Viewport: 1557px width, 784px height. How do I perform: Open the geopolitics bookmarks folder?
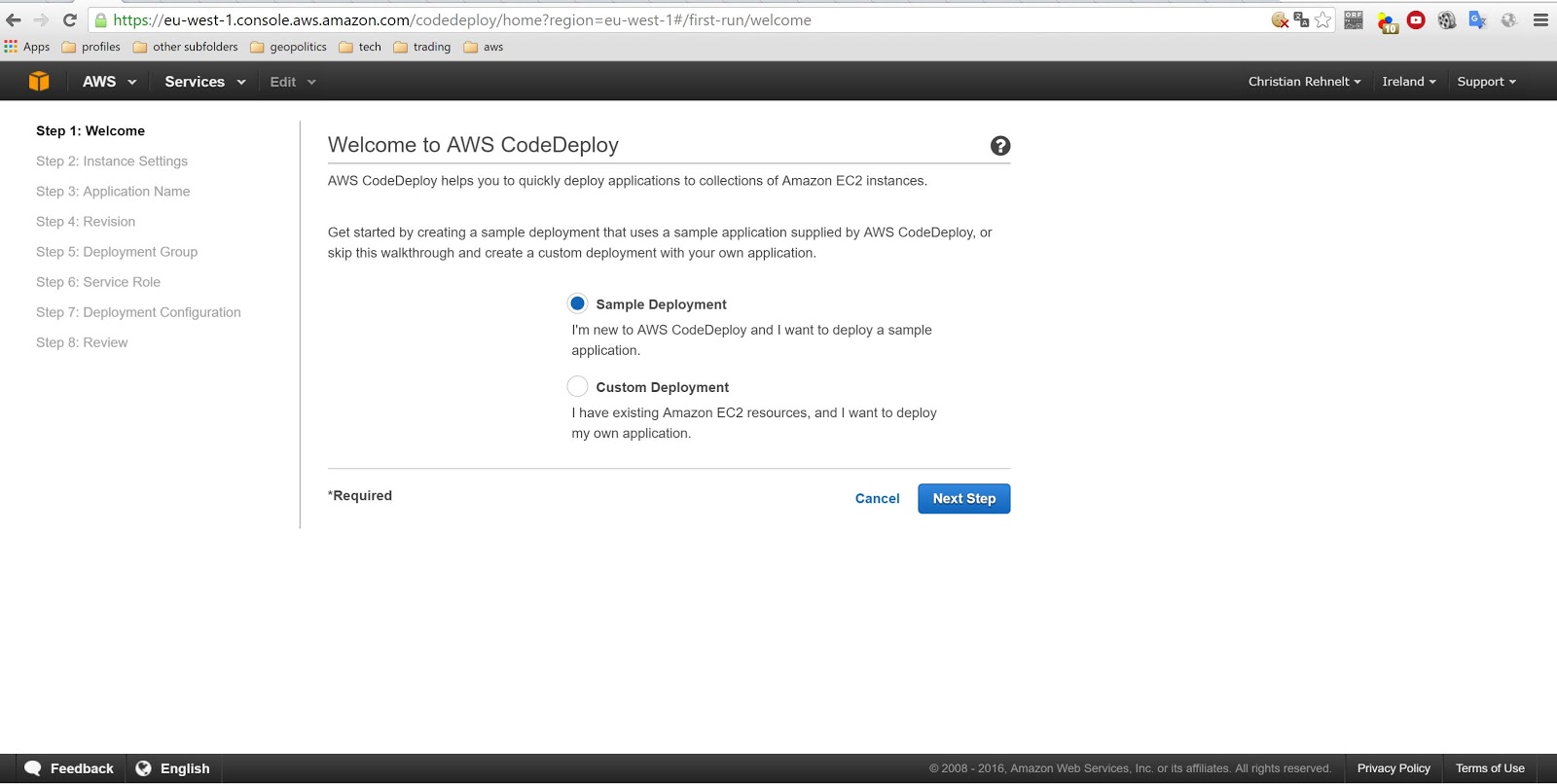(289, 47)
